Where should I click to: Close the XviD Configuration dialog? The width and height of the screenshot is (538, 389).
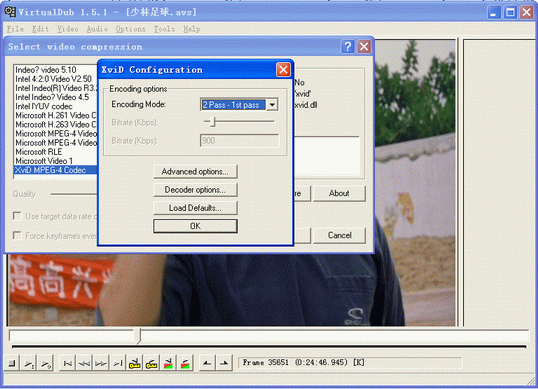pos(283,70)
